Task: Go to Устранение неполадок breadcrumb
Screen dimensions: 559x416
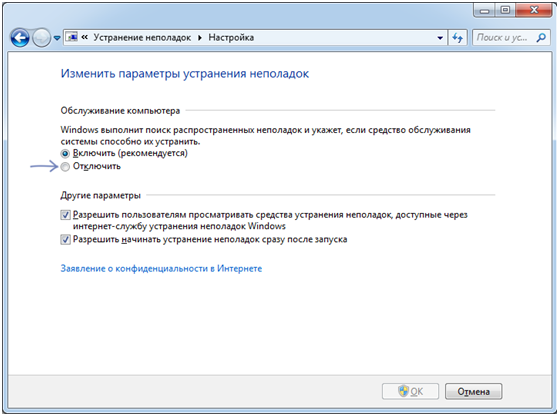Action: point(142,37)
